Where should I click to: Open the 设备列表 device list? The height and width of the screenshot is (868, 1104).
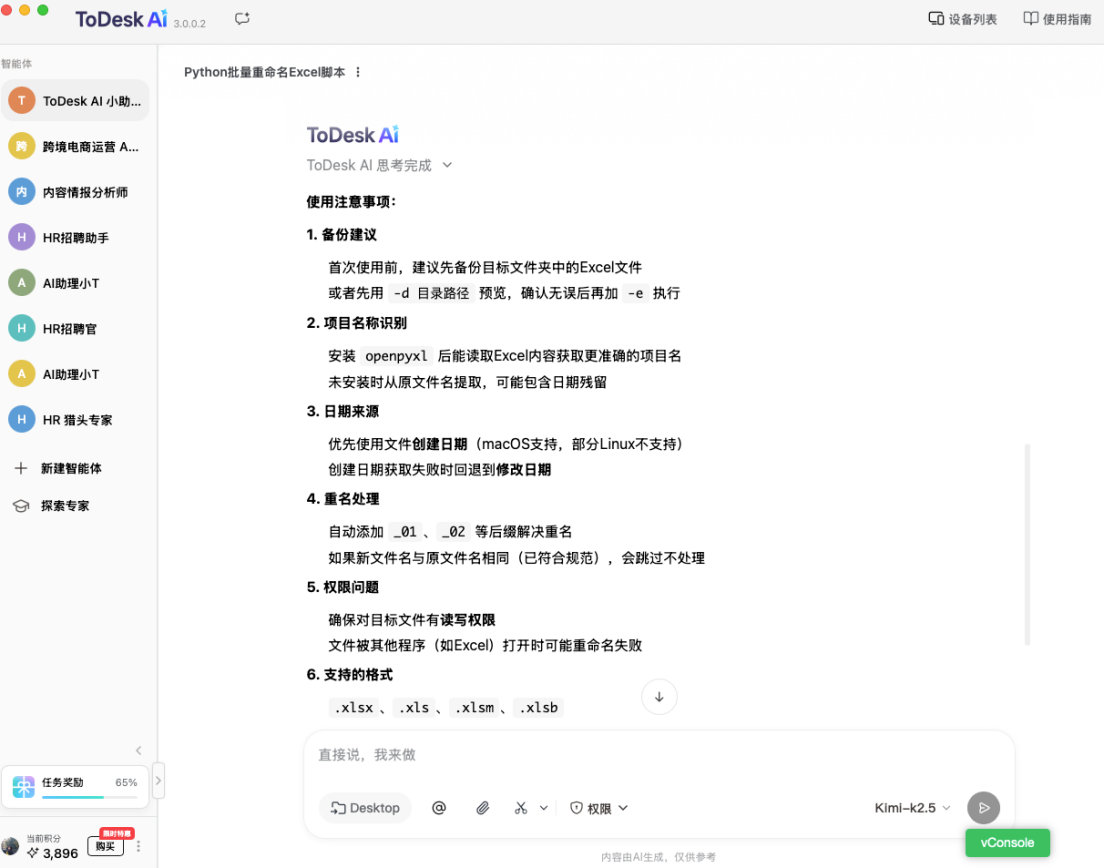point(962,19)
